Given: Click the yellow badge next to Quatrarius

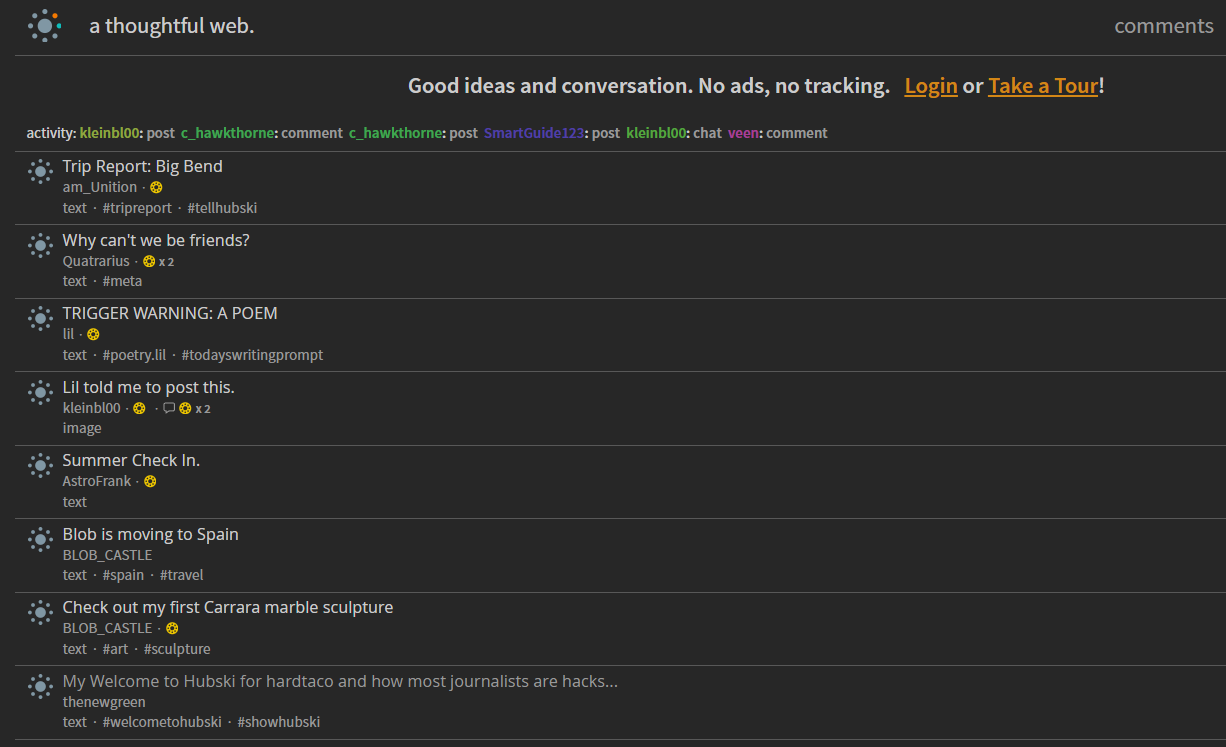Looking at the screenshot, I should tap(149, 261).
